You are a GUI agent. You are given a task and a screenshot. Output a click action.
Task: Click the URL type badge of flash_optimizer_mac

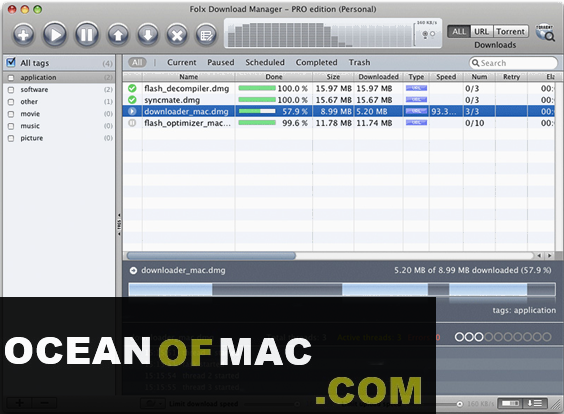click(x=416, y=123)
